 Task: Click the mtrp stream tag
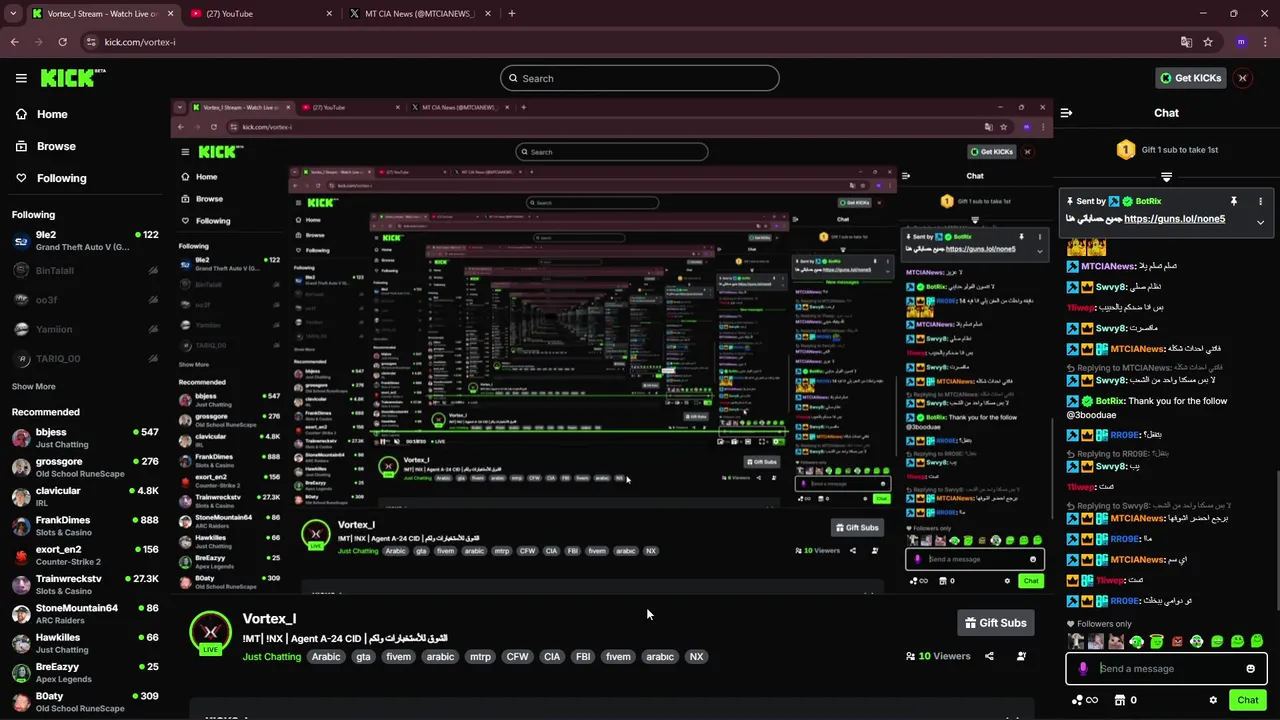tap(481, 657)
